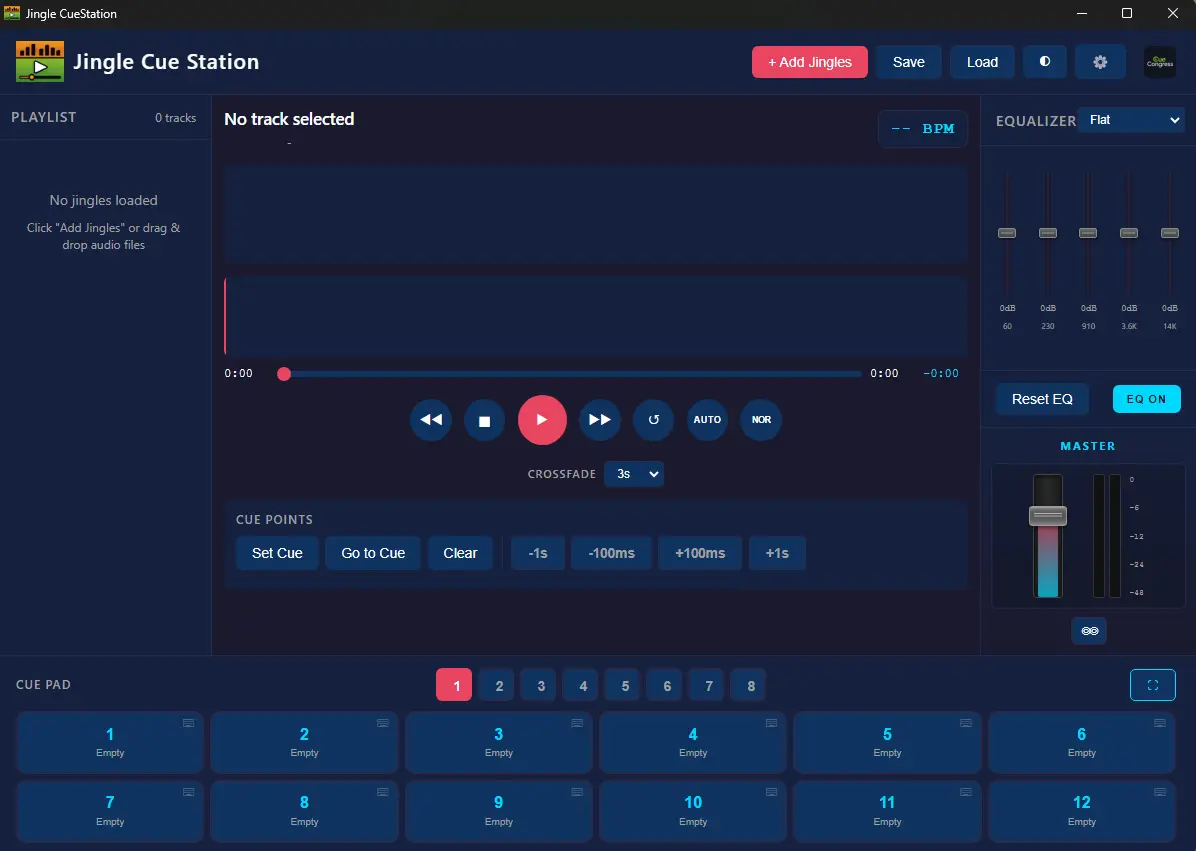Click the + Add Jingles button

tap(809, 62)
